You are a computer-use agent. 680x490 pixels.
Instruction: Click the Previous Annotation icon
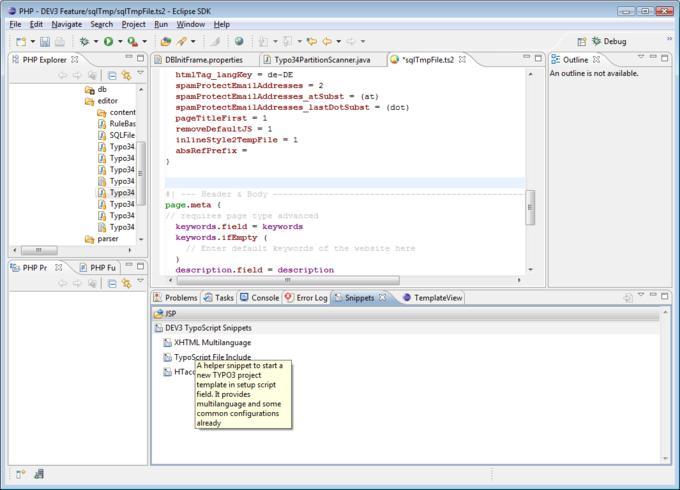point(288,42)
